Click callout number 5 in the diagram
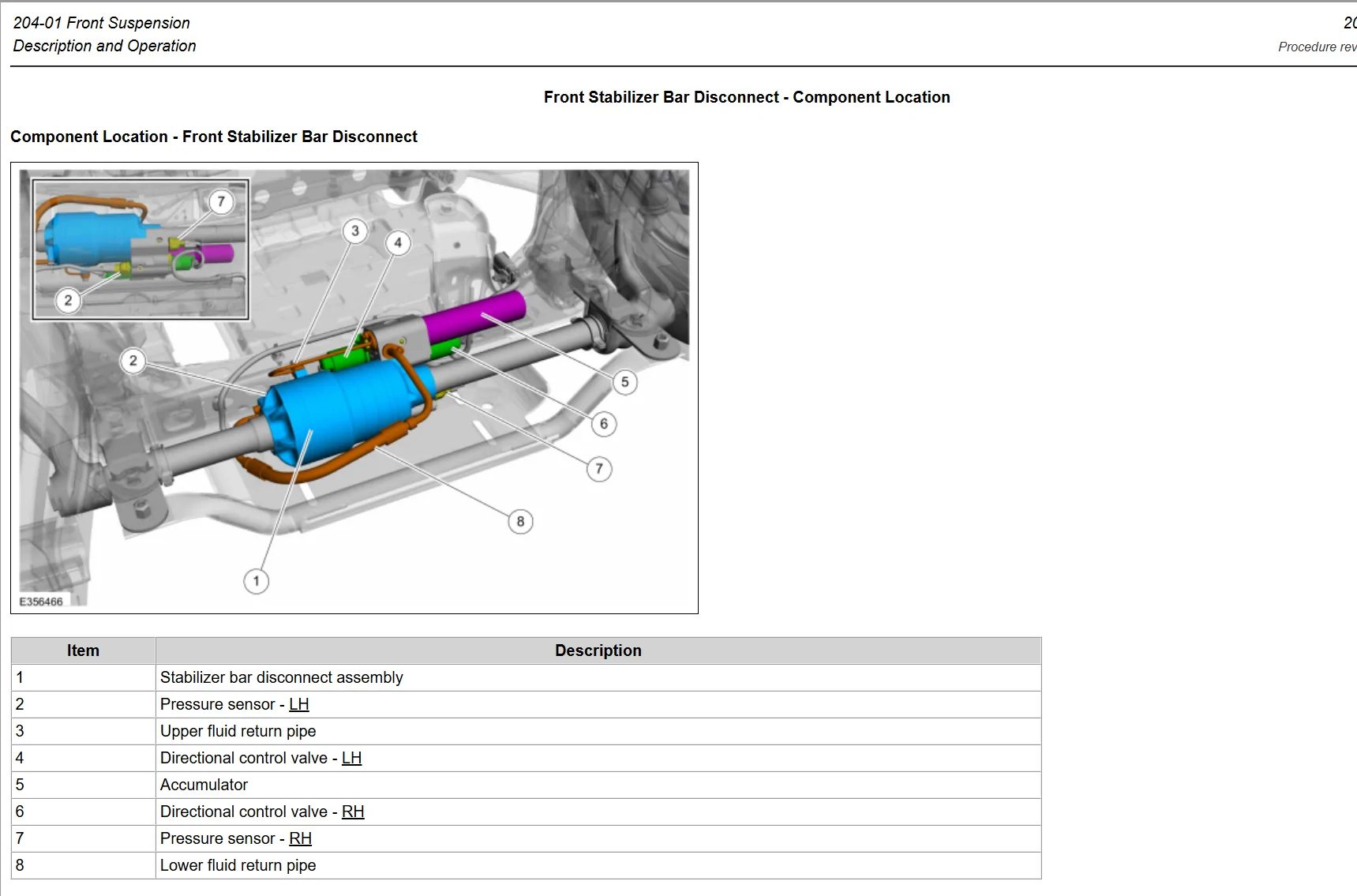The image size is (1357, 896). tap(624, 382)
